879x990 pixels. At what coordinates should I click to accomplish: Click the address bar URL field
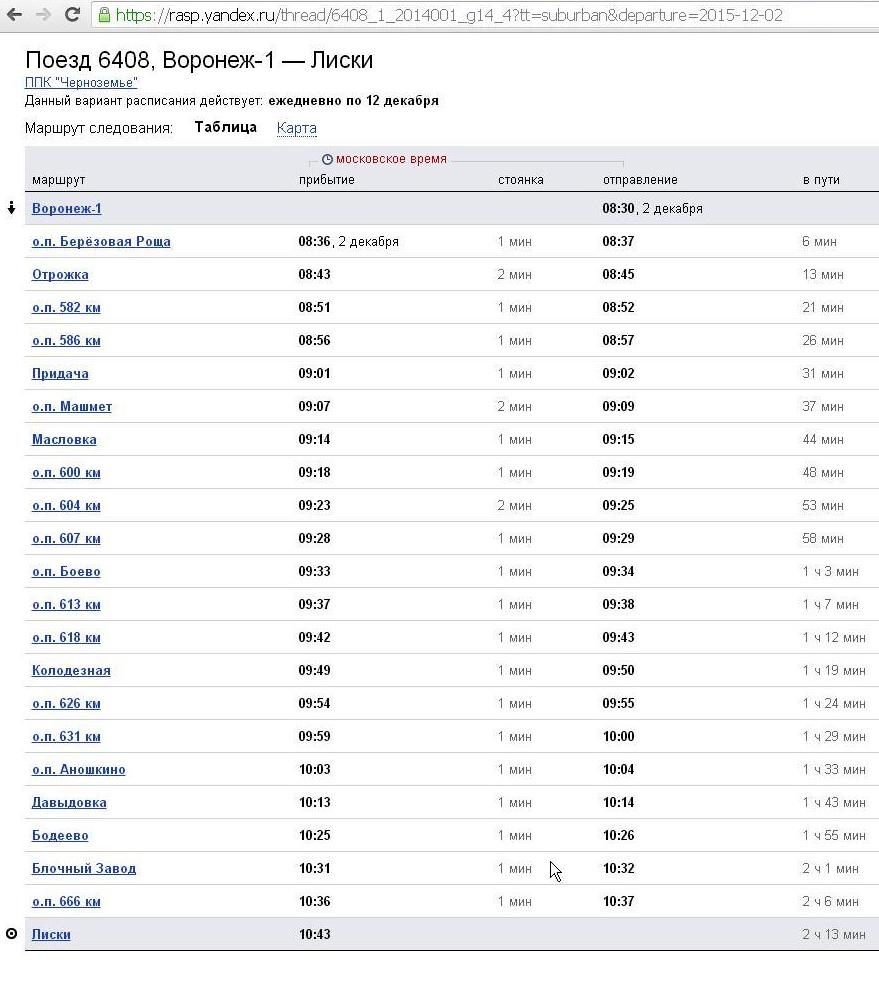450,15
